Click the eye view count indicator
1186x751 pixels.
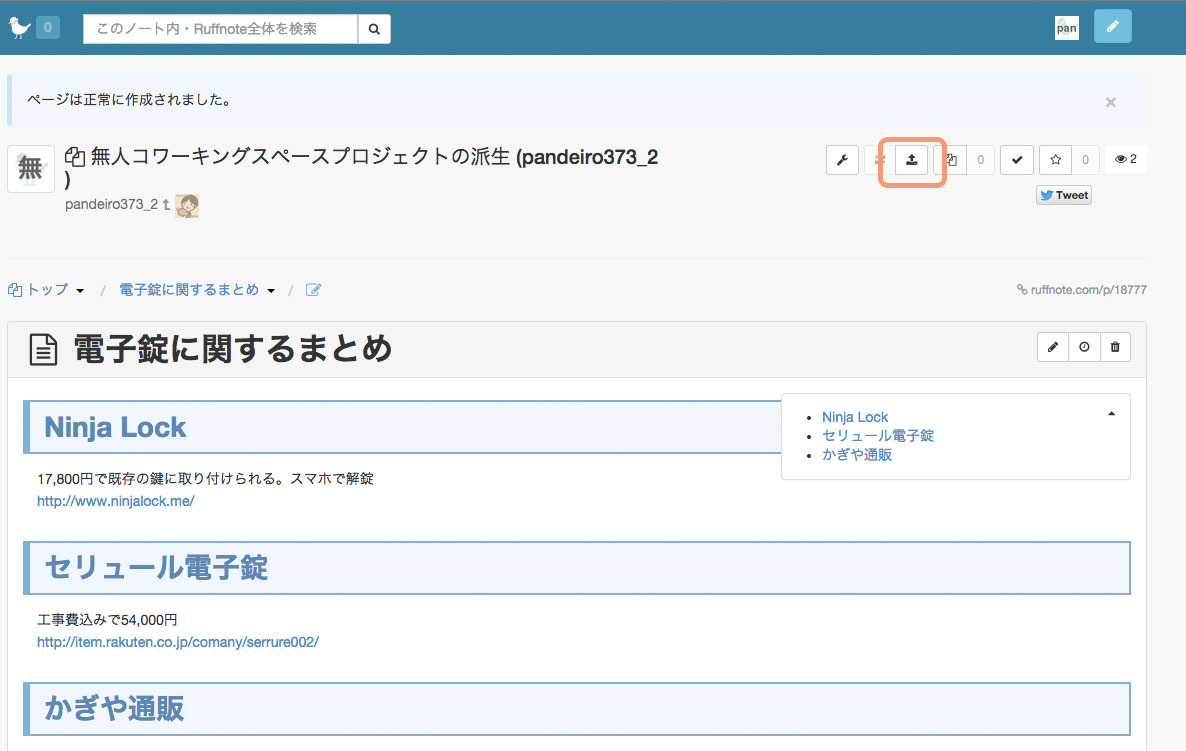1125,160
